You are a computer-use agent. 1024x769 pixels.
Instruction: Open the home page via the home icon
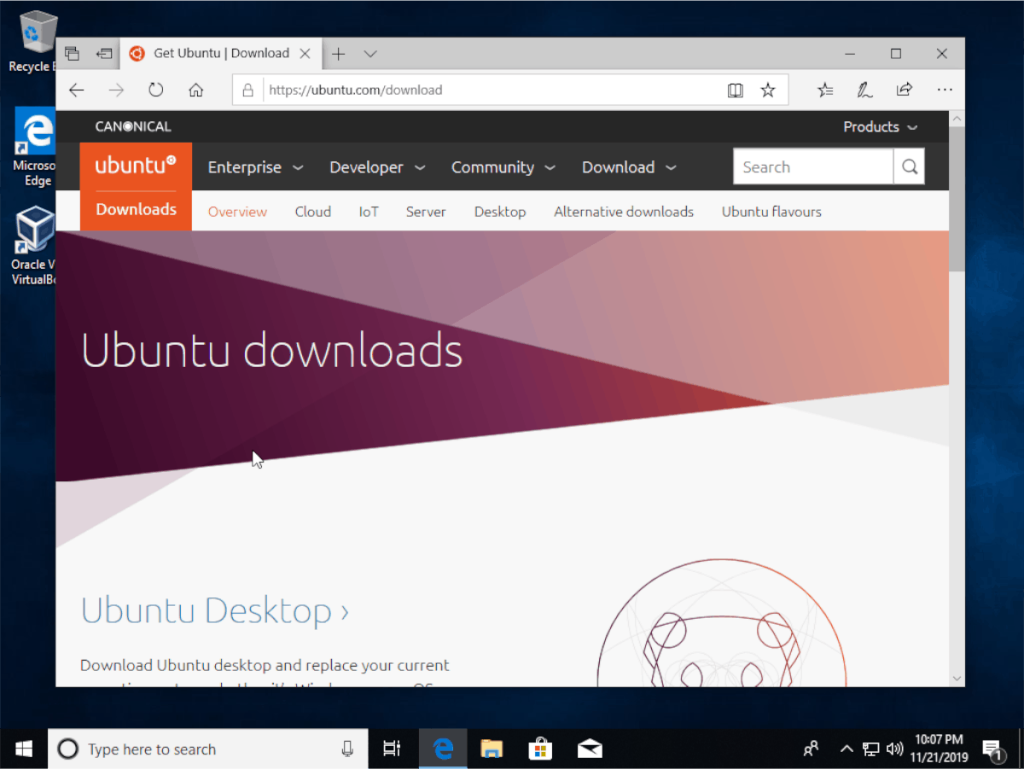click(x=196, y=89)
